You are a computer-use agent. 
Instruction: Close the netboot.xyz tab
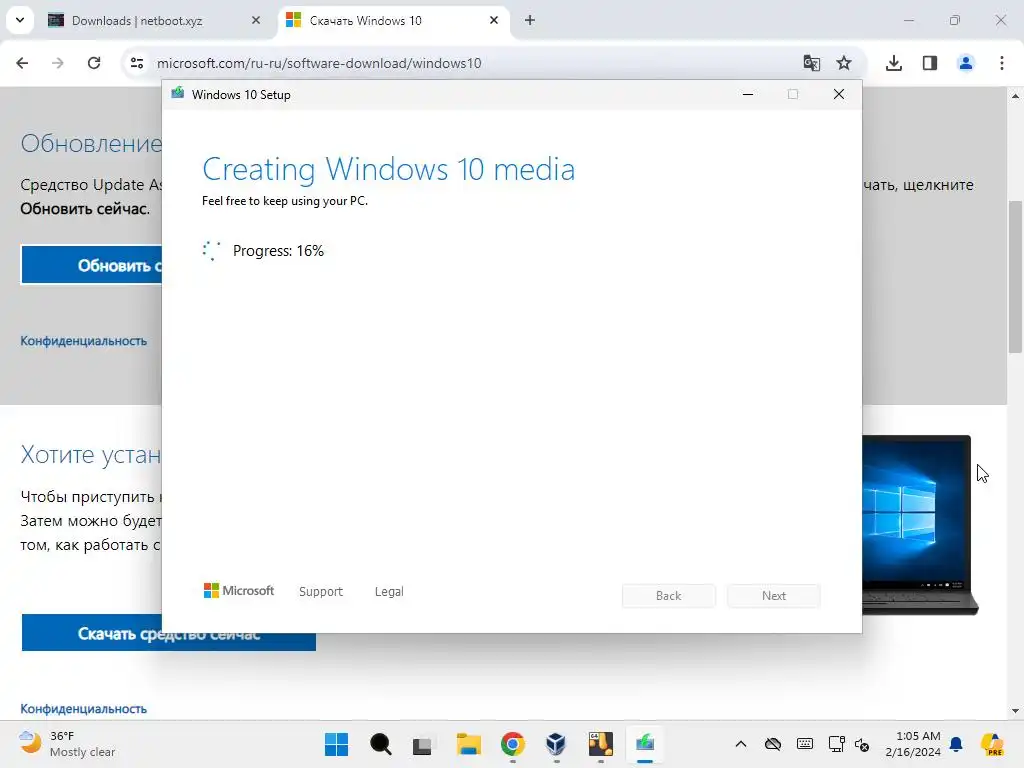click(255, 20)
